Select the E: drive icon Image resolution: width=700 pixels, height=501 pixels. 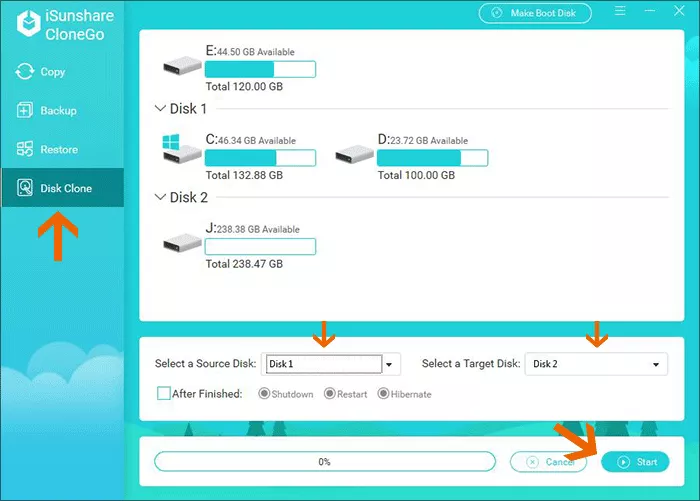pyautogui.click(x=182, y=66)
